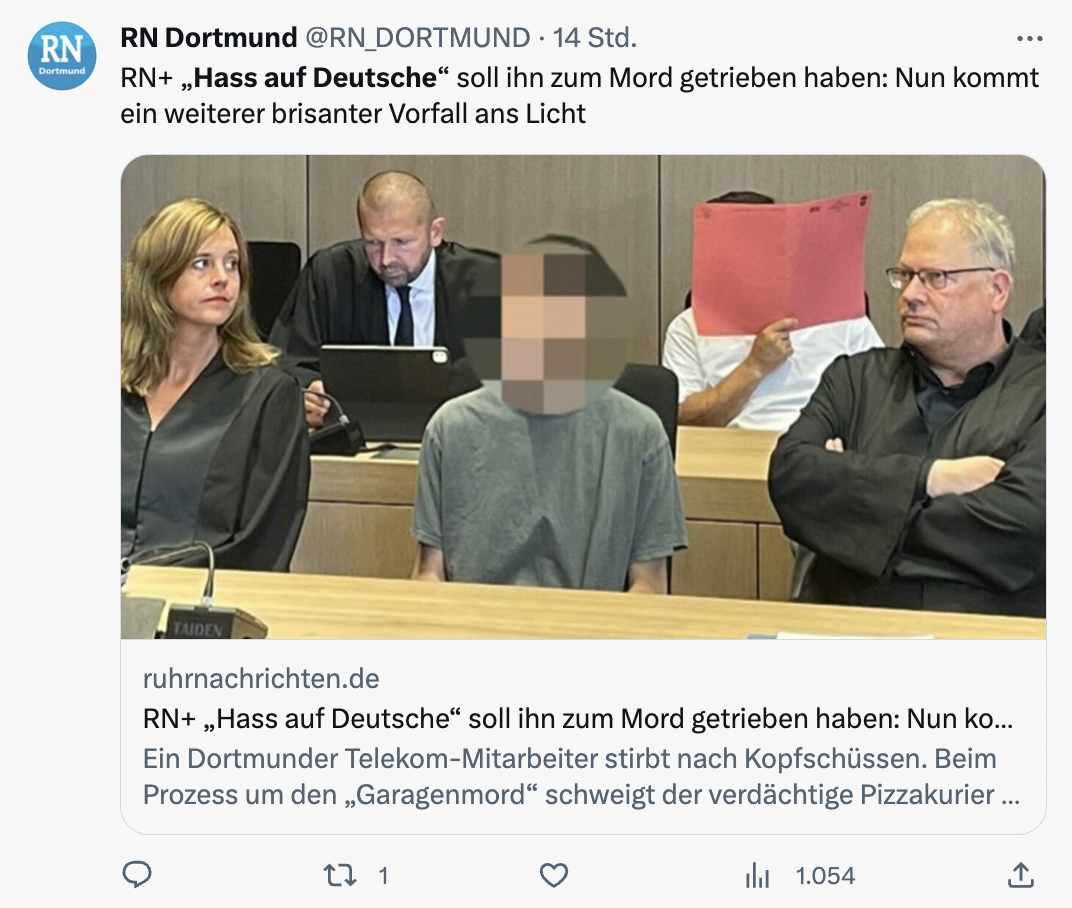The width and height of the screenshot is (1072, 908).
Task: Click the card description line mentioning „Garagenmord“
Action: tap(581, 794)
